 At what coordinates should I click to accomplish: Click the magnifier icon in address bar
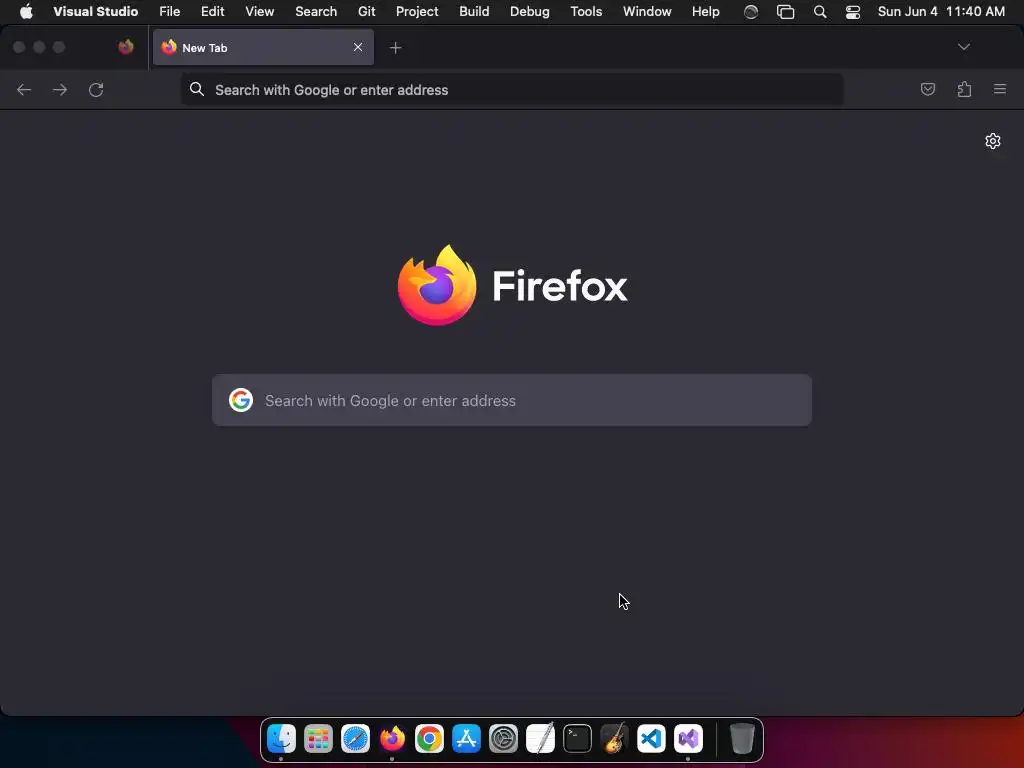point(197,89)
